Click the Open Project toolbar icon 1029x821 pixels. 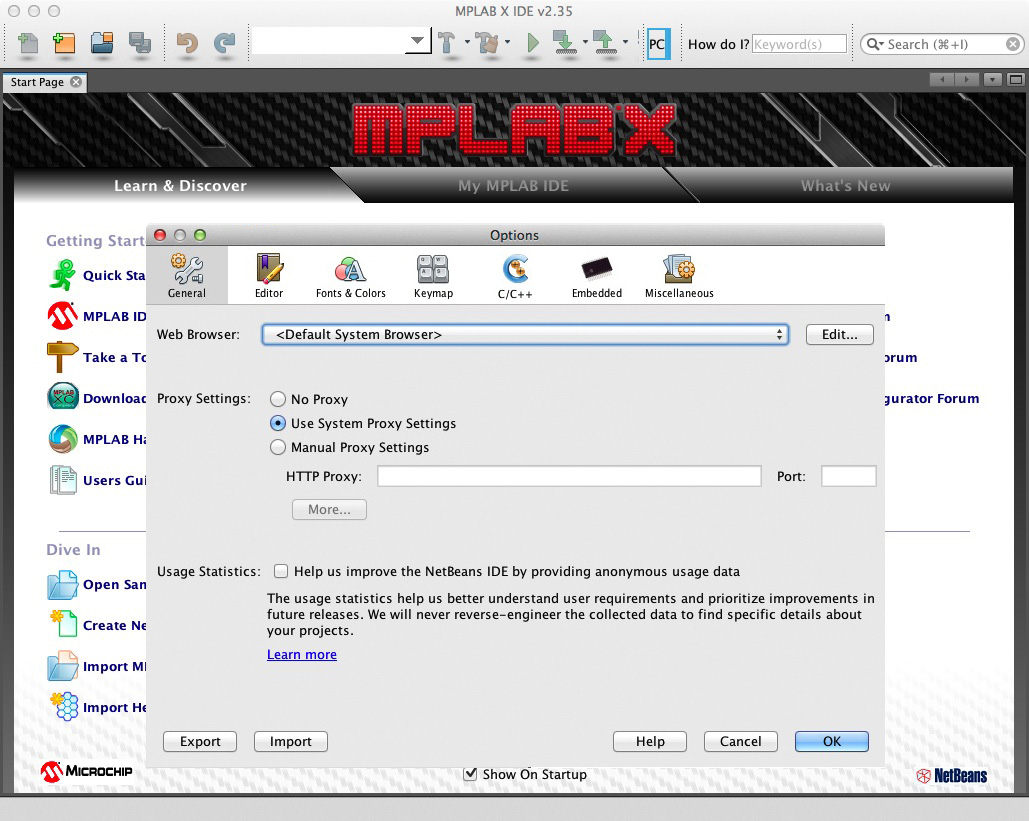tap(102, 43)
